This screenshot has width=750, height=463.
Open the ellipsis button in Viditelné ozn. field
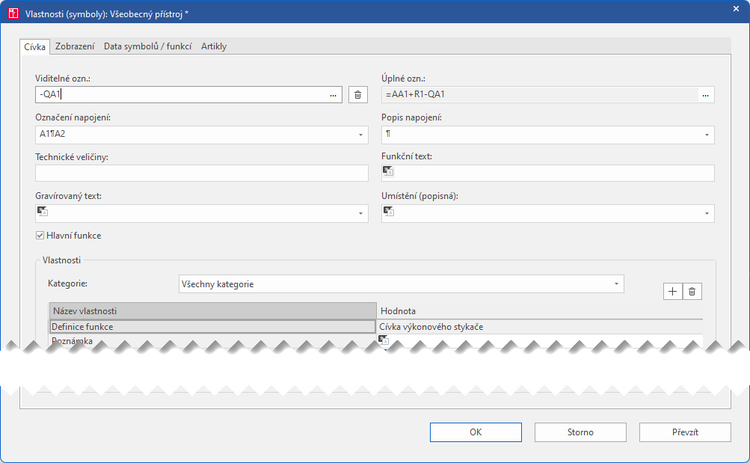pos(333,95)
